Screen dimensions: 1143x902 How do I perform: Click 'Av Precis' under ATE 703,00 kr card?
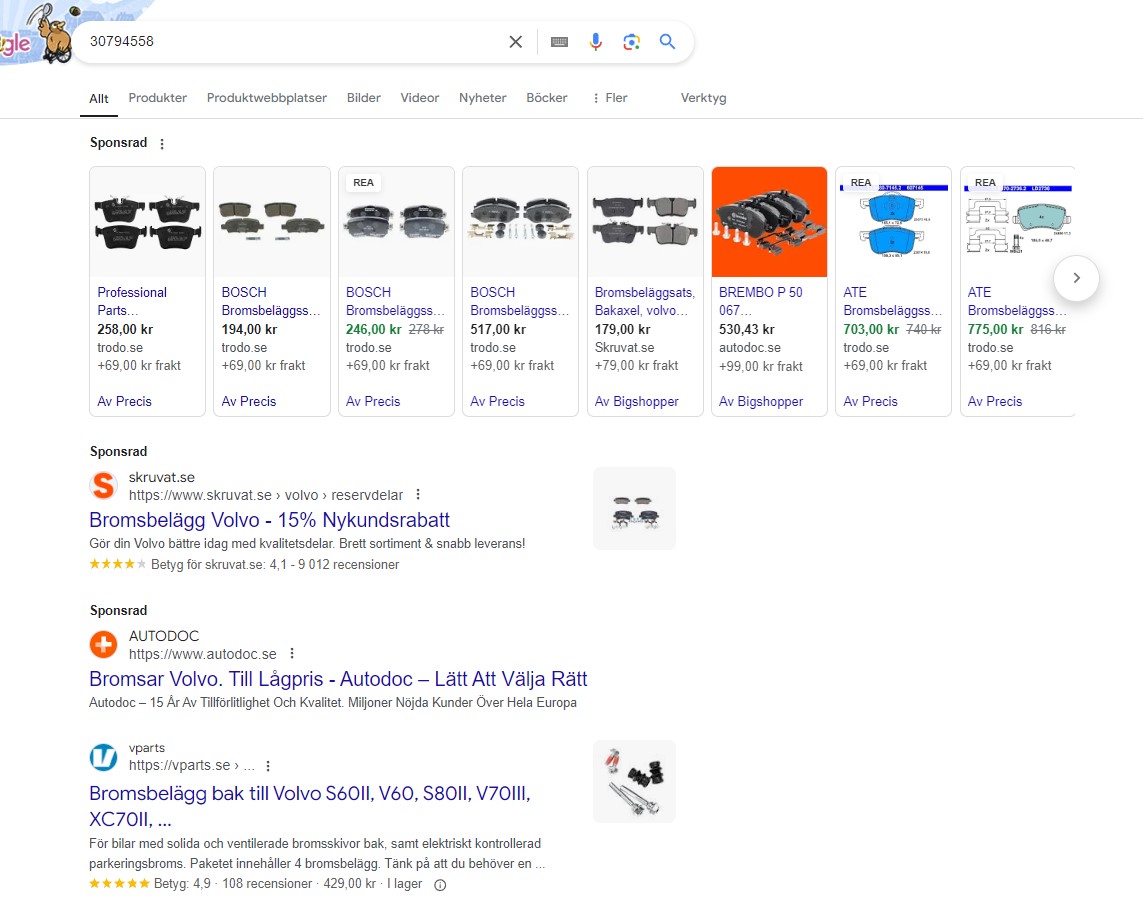[x=870, y=401]
